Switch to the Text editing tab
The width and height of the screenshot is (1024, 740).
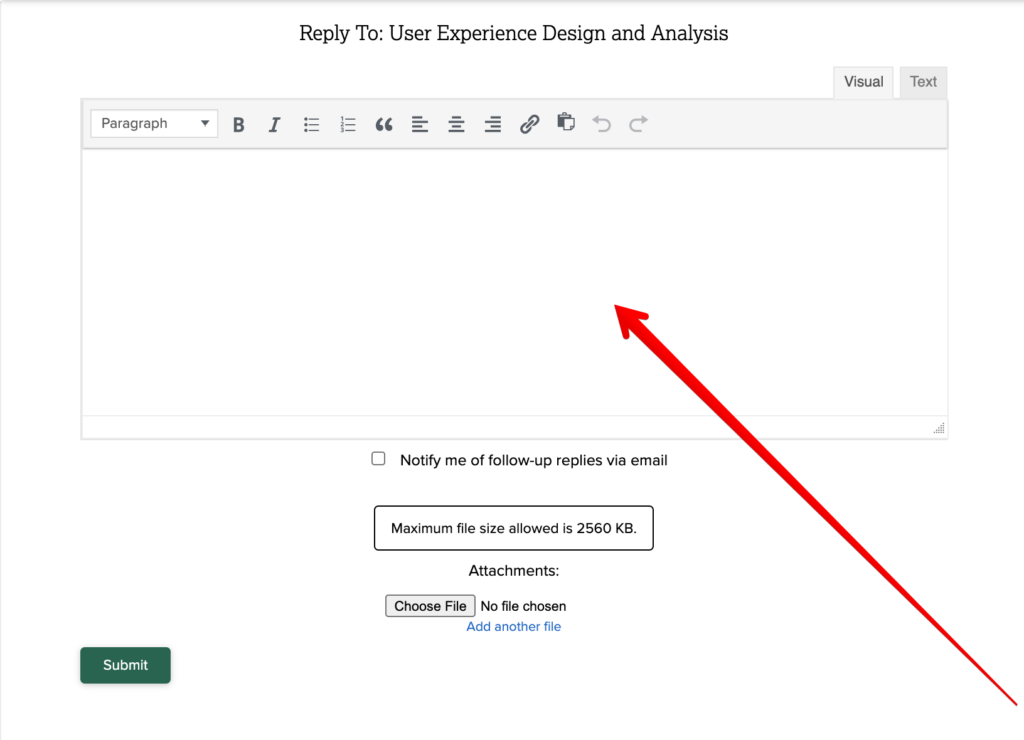point(922,82)
